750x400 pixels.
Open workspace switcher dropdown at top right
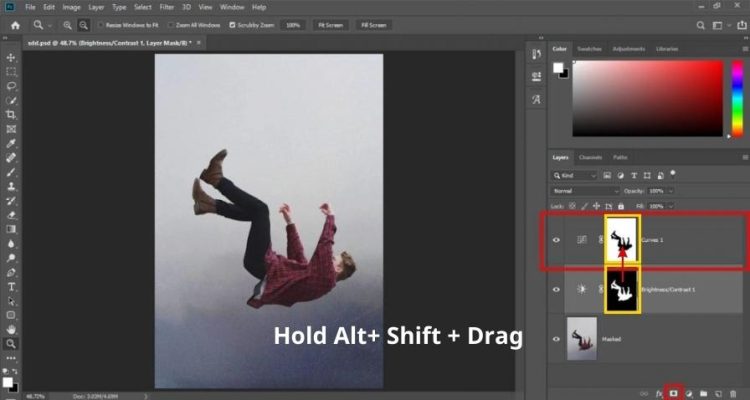tap(719, 25)
